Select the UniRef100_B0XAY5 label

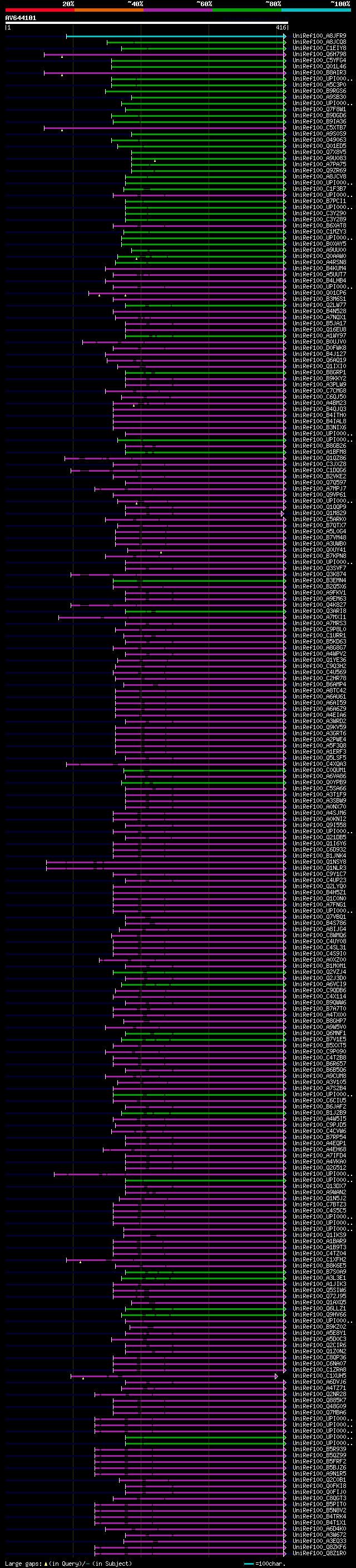319,244
